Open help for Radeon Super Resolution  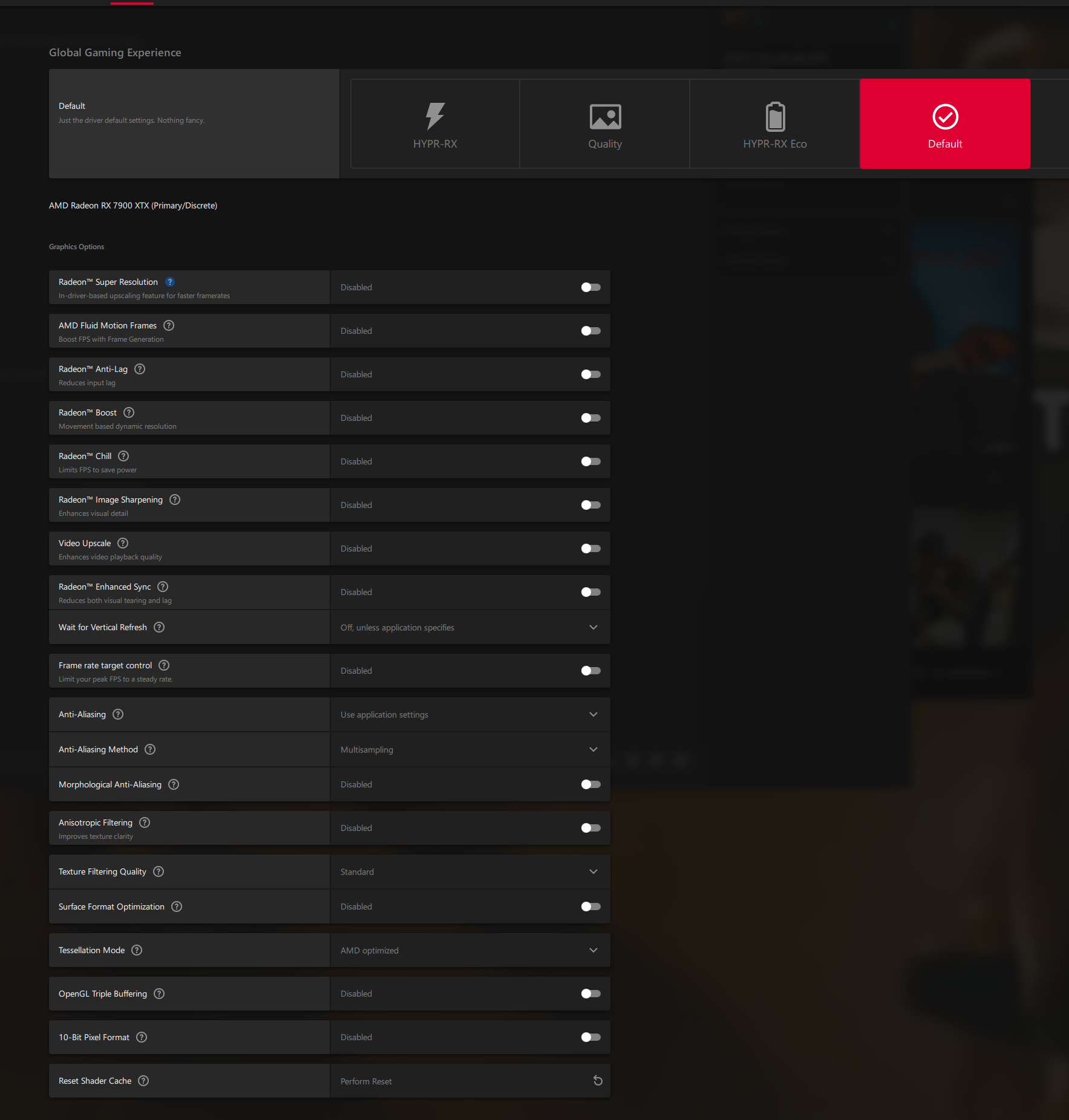pyautogui.click(x=170, y=282)
